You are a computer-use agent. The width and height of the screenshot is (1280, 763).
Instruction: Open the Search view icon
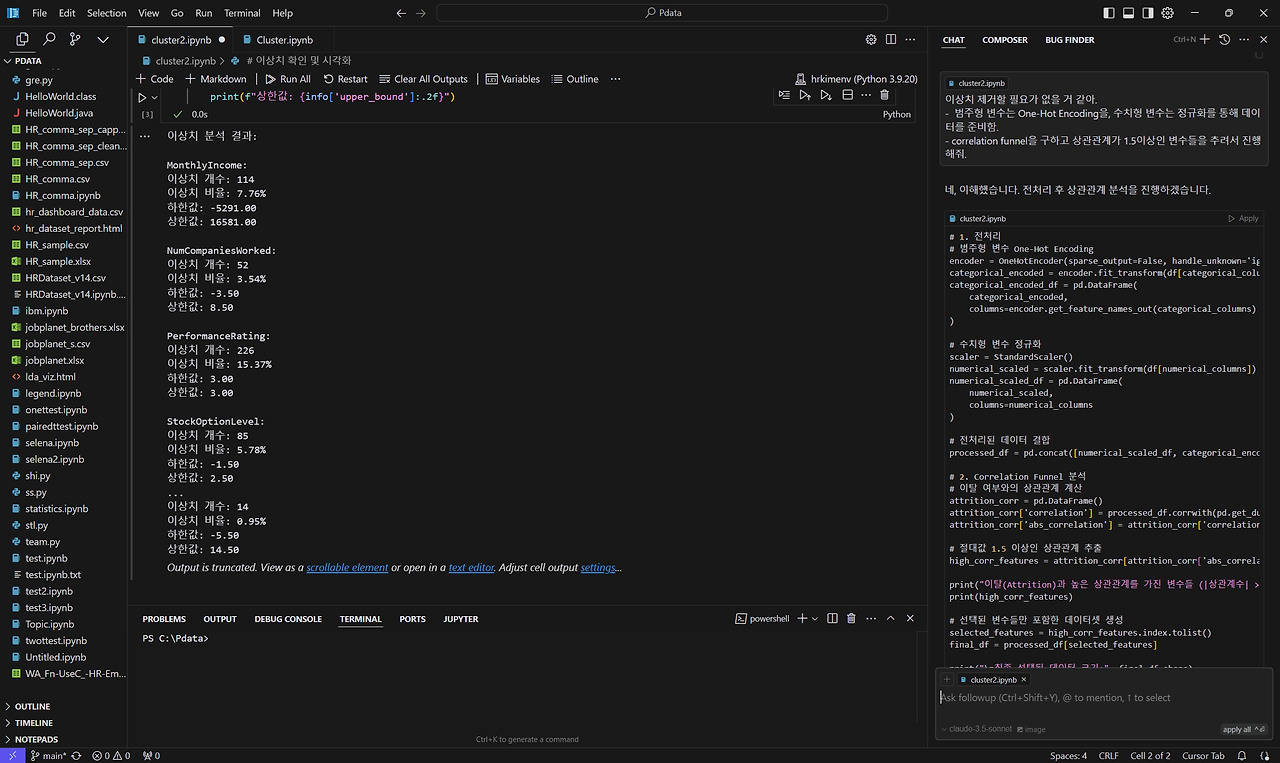point(49,39)
